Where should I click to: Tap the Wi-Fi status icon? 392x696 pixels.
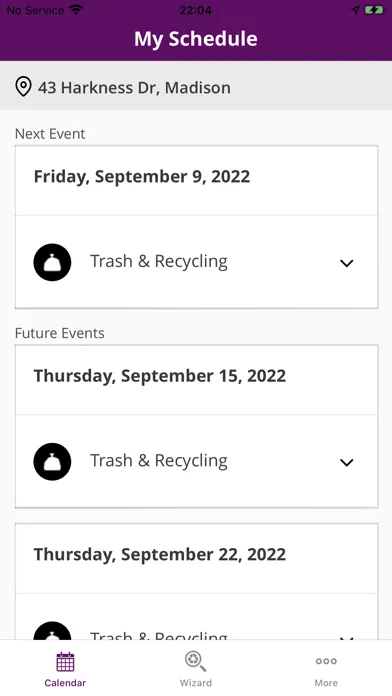76,10
